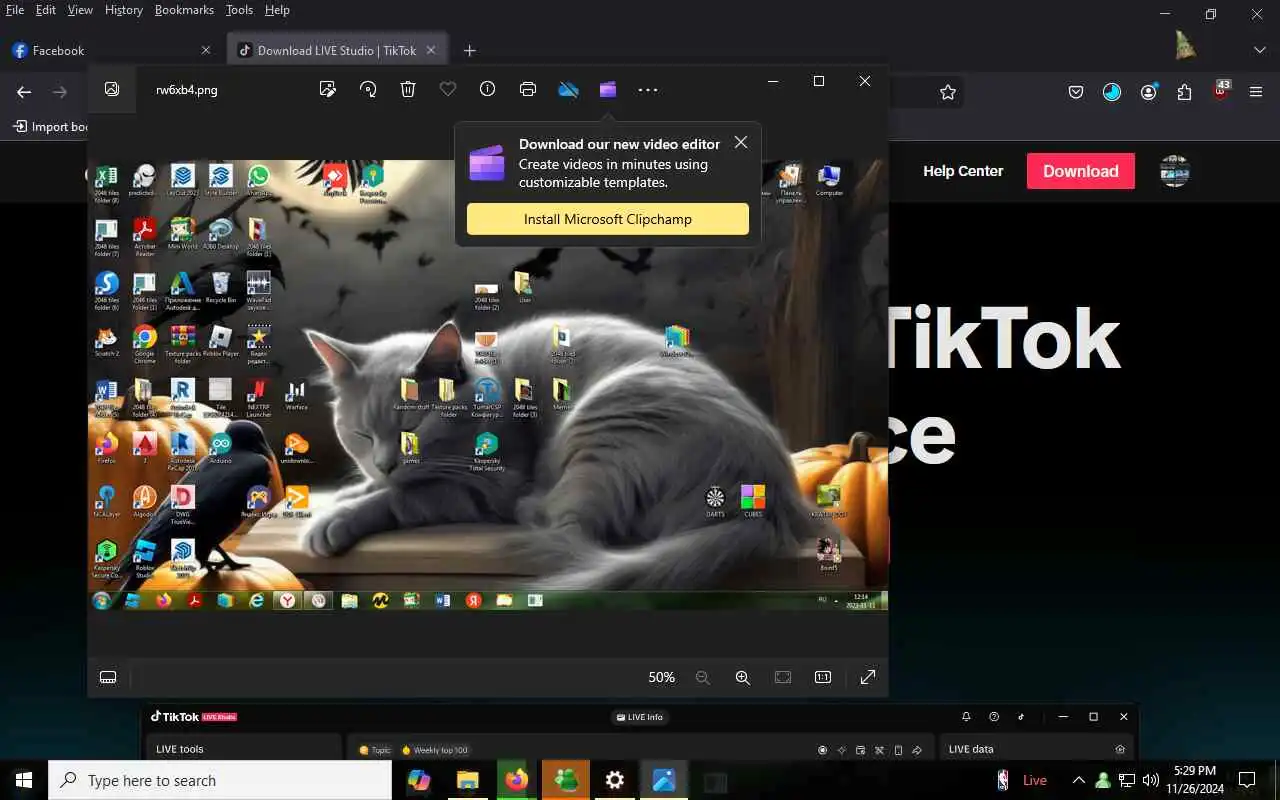Open the Windows Start menu

coord(24,780)
